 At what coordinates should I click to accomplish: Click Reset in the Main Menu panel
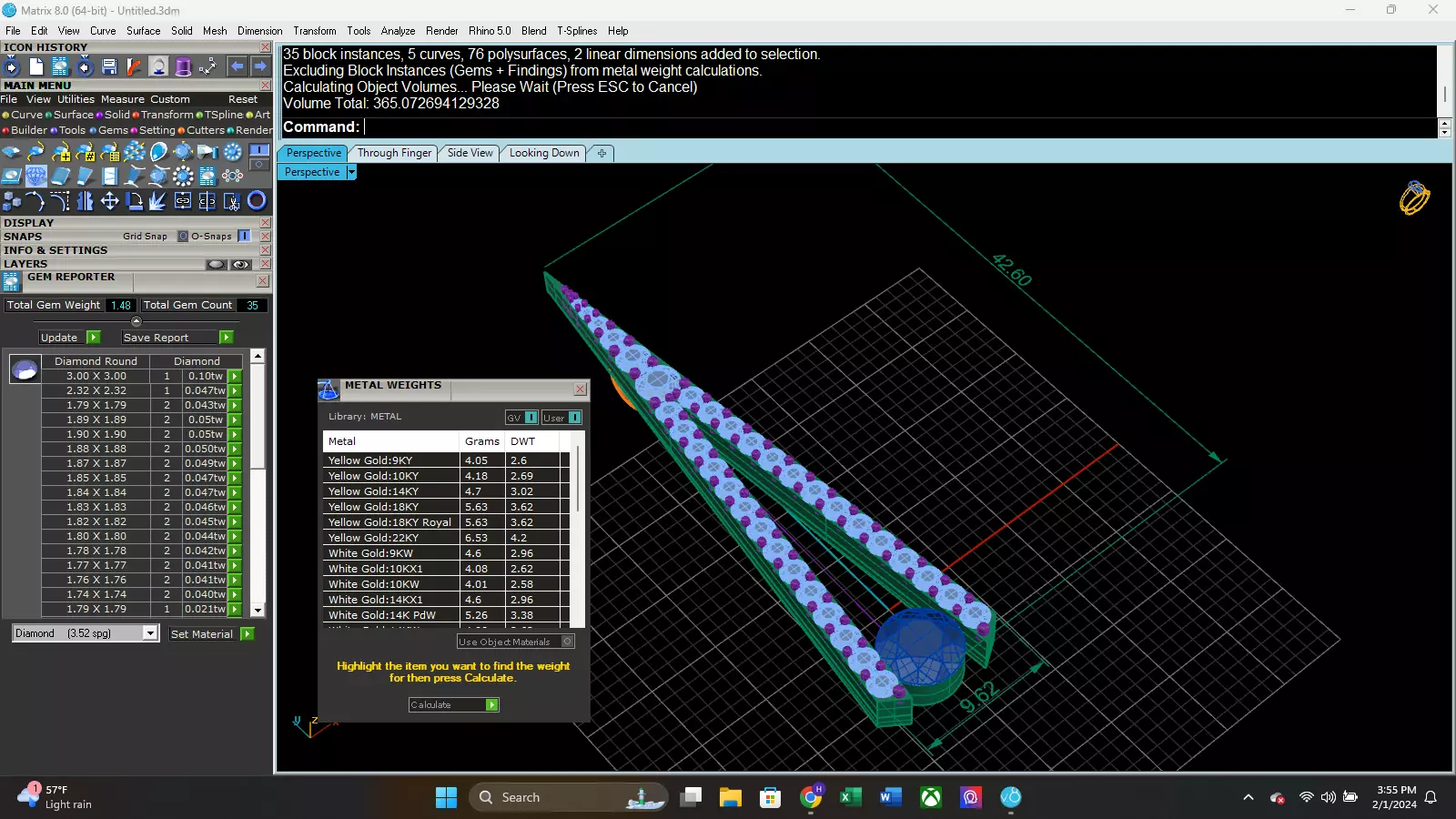coord(243,99)
